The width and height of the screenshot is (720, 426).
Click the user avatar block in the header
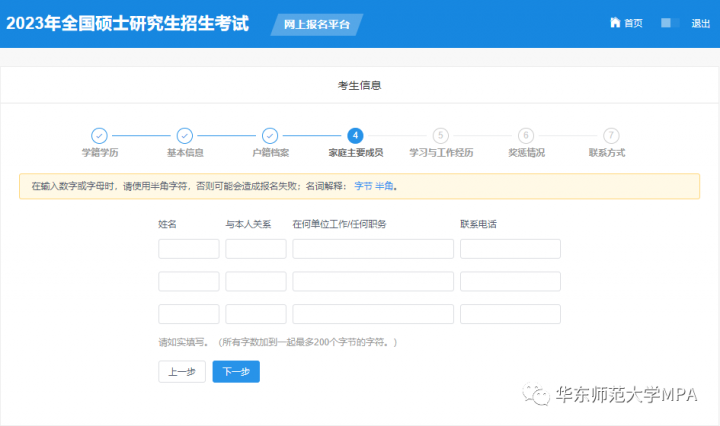pos(670,23)
